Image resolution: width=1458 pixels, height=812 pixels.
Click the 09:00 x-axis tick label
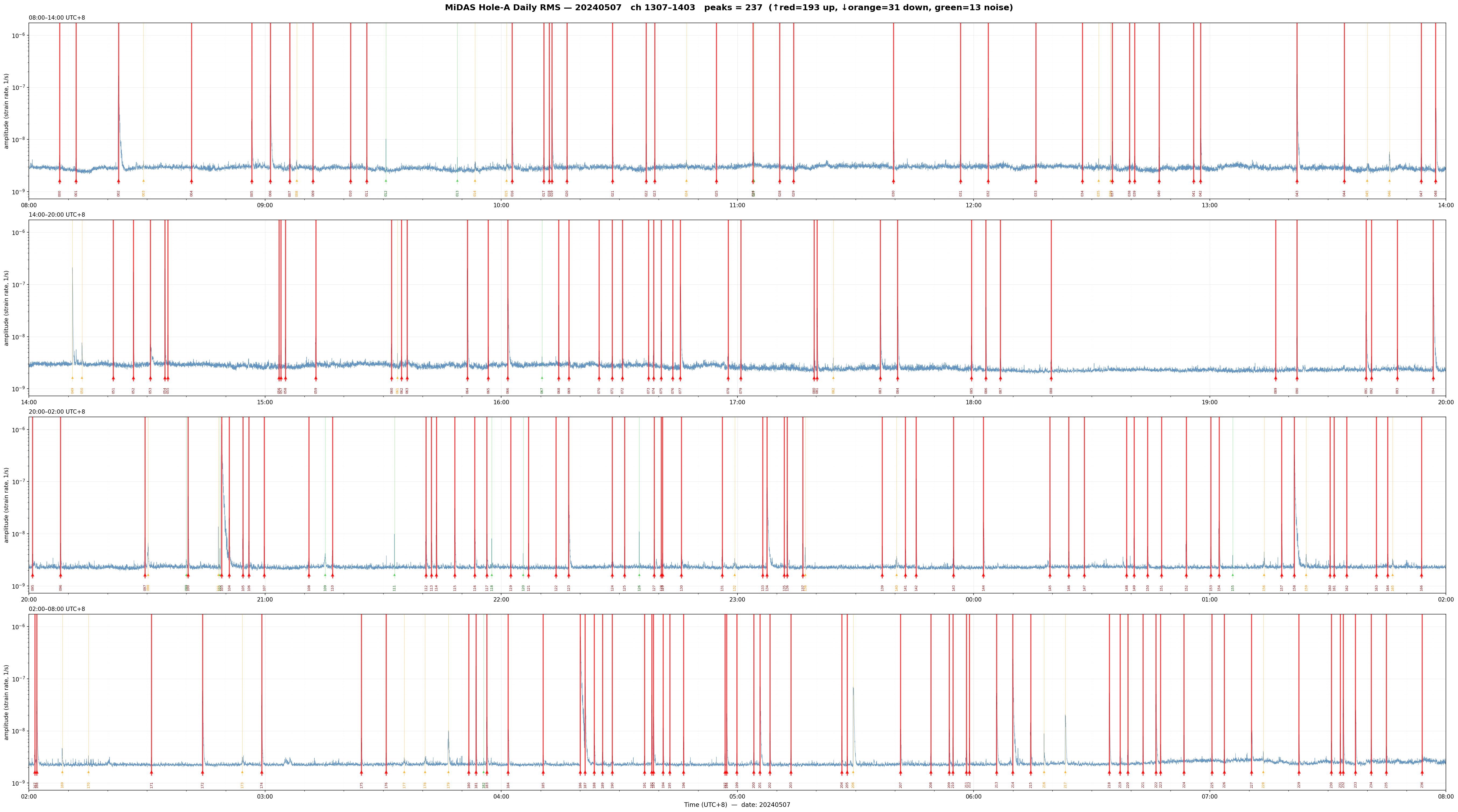point(265,205)
